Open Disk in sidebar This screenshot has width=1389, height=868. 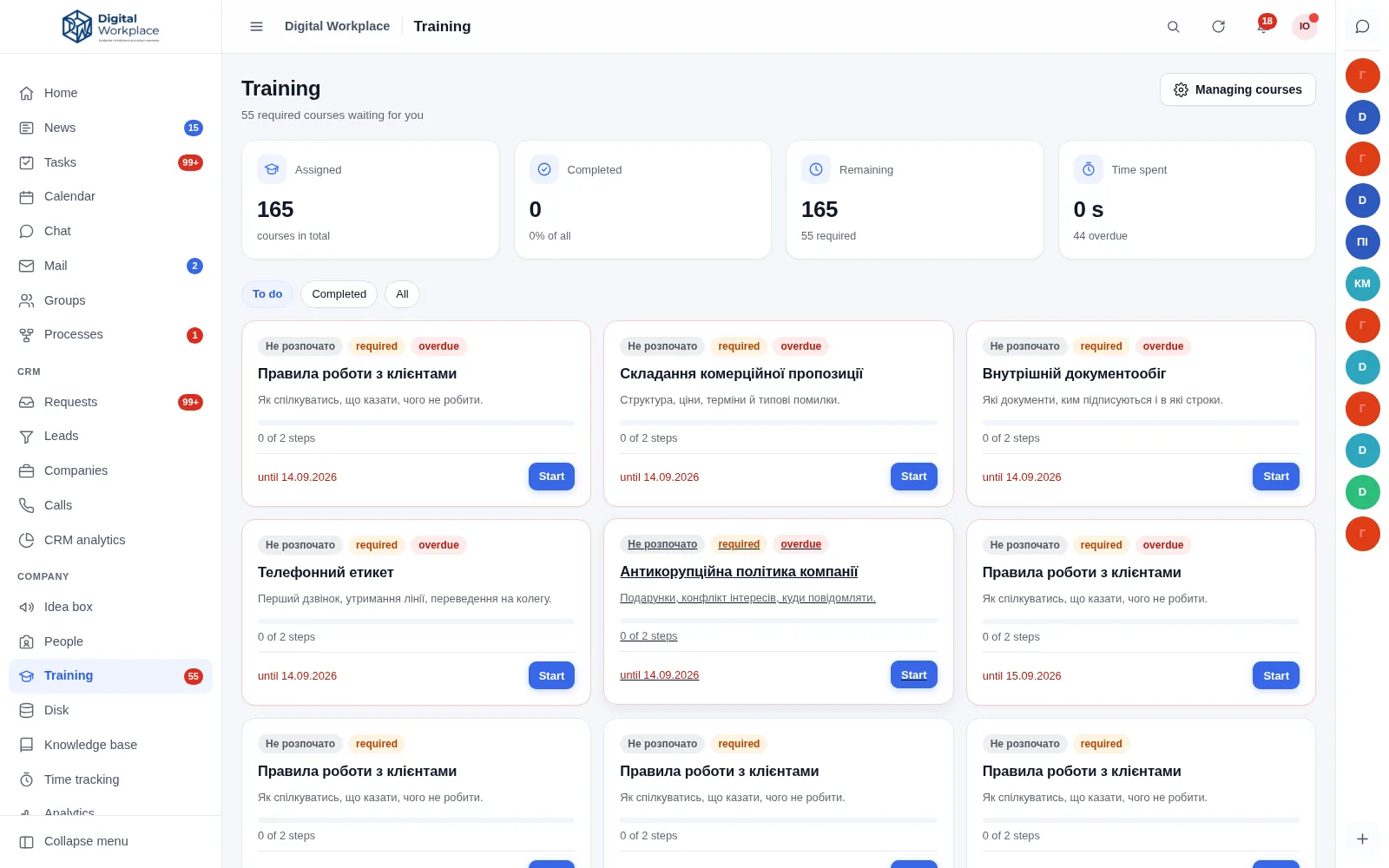(110, 710)
